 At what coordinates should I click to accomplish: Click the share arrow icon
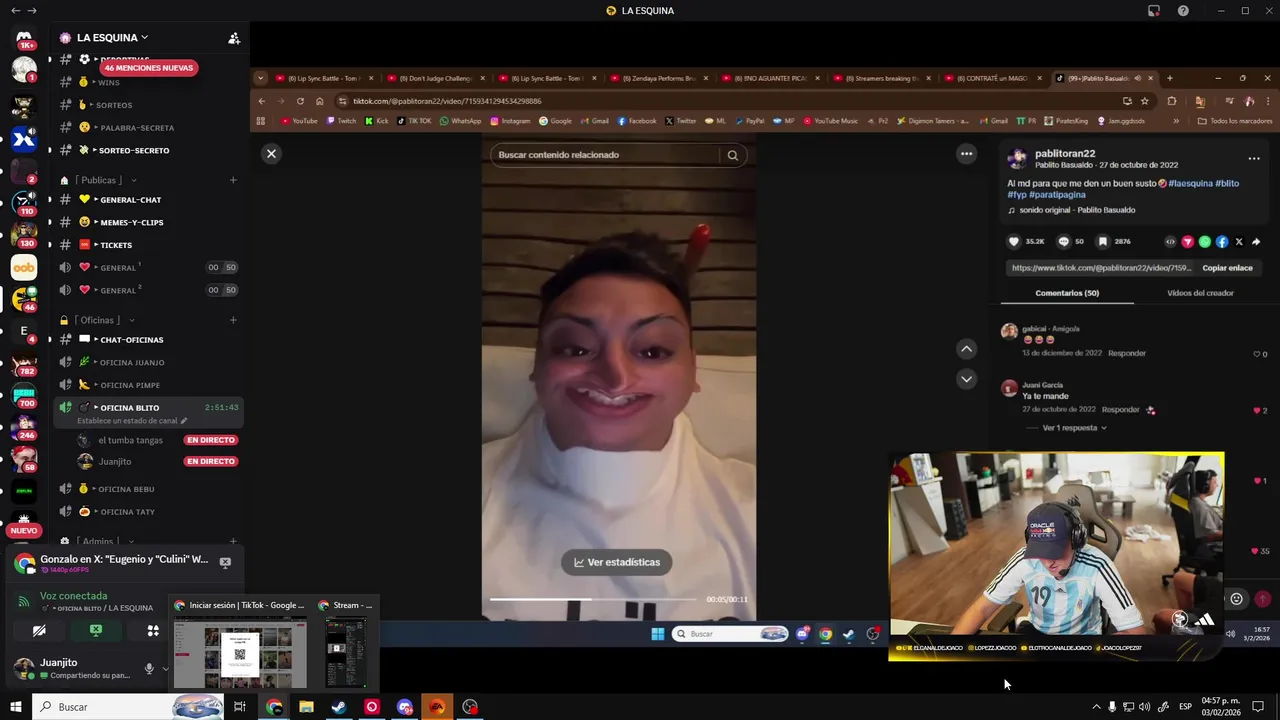pyautogui.click(x=1256, y=242)
